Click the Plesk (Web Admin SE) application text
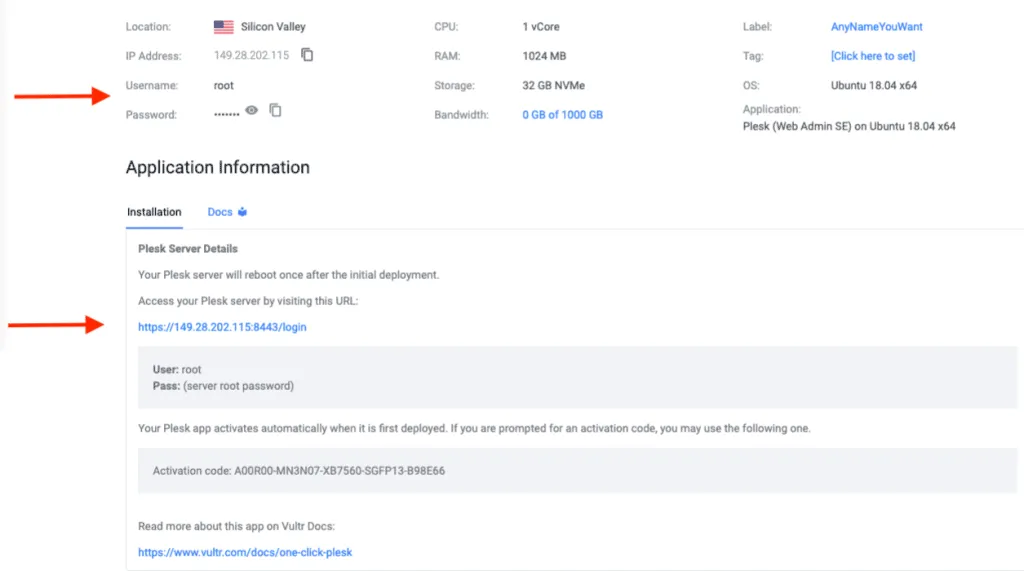Viewport: 1024px width, 571px height. click(849, 126)
